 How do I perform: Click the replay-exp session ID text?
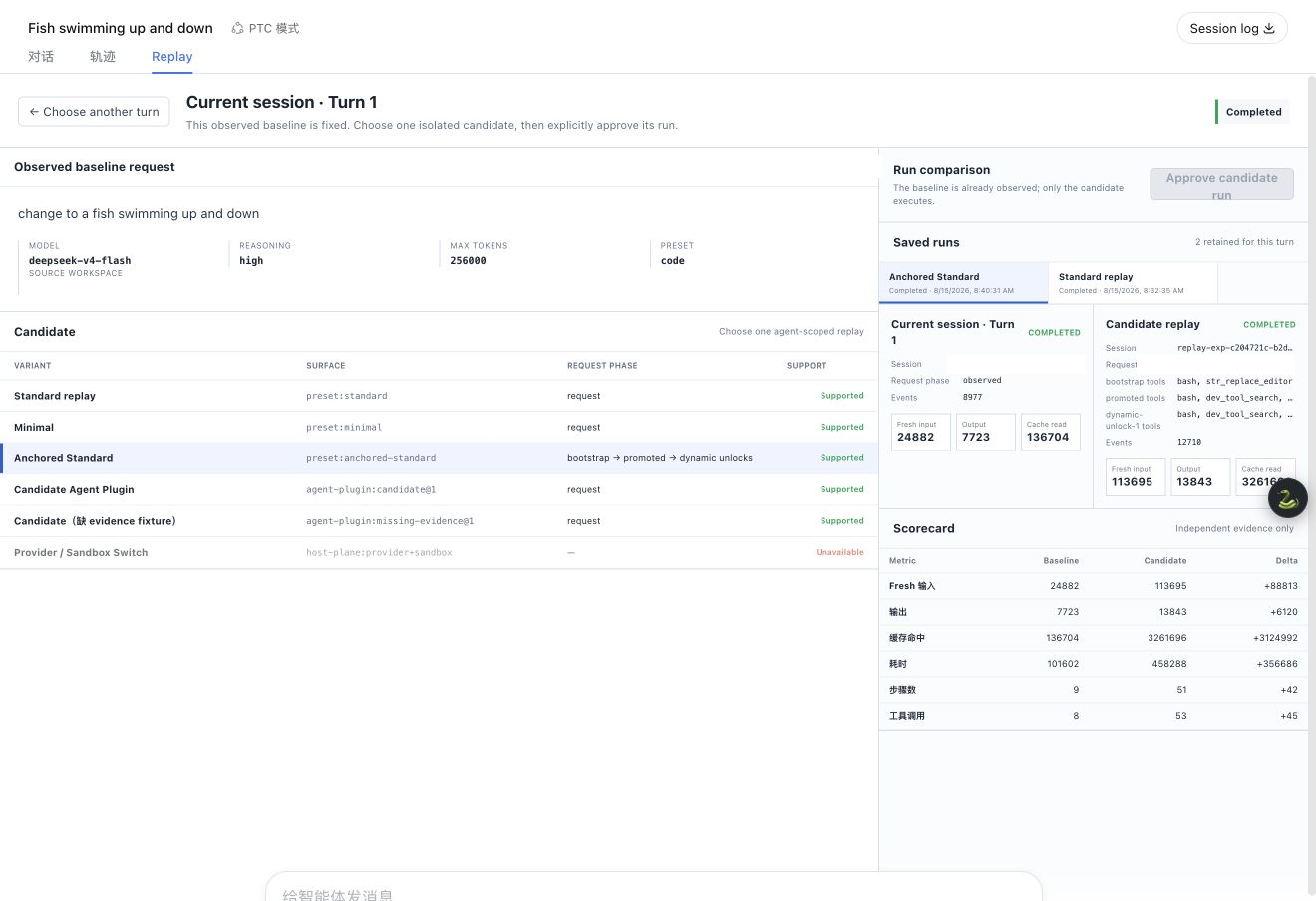click(1234, 348)
